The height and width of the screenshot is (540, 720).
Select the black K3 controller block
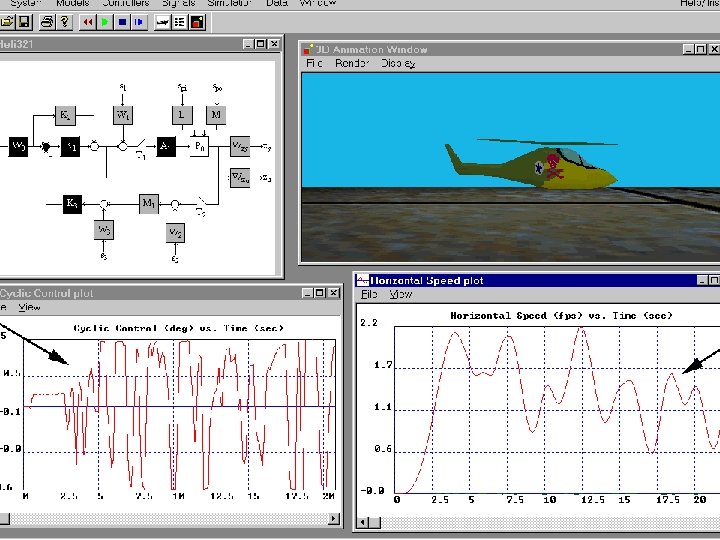[x=72, y=203]
